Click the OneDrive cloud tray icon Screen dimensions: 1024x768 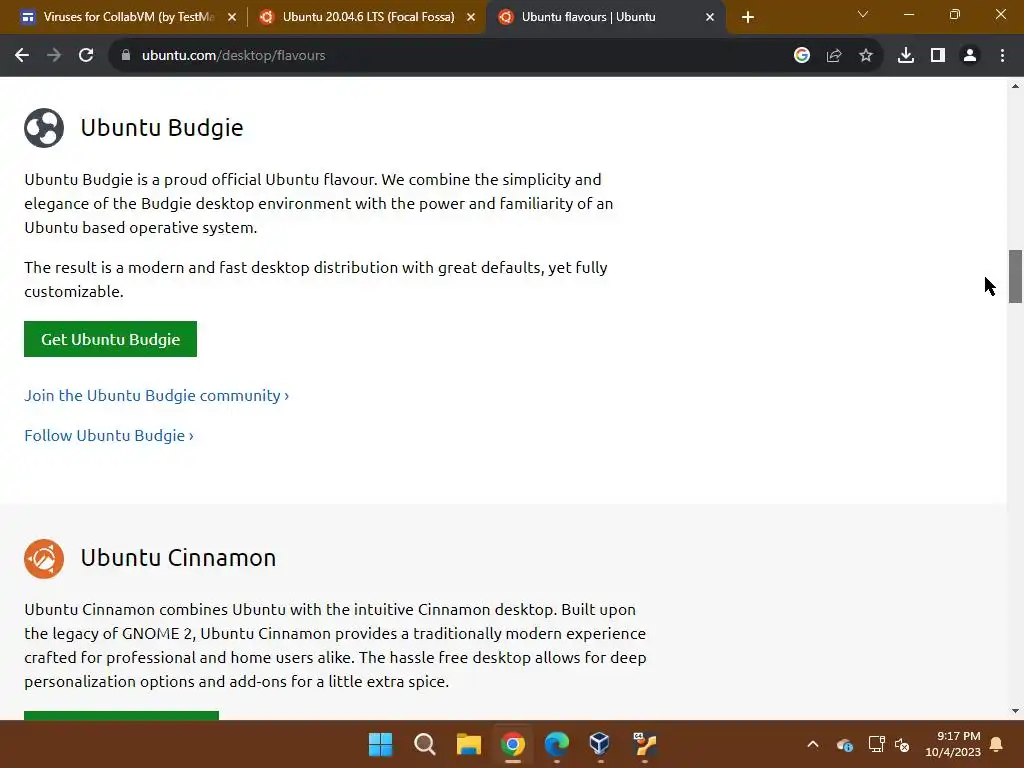click(844, 744)
